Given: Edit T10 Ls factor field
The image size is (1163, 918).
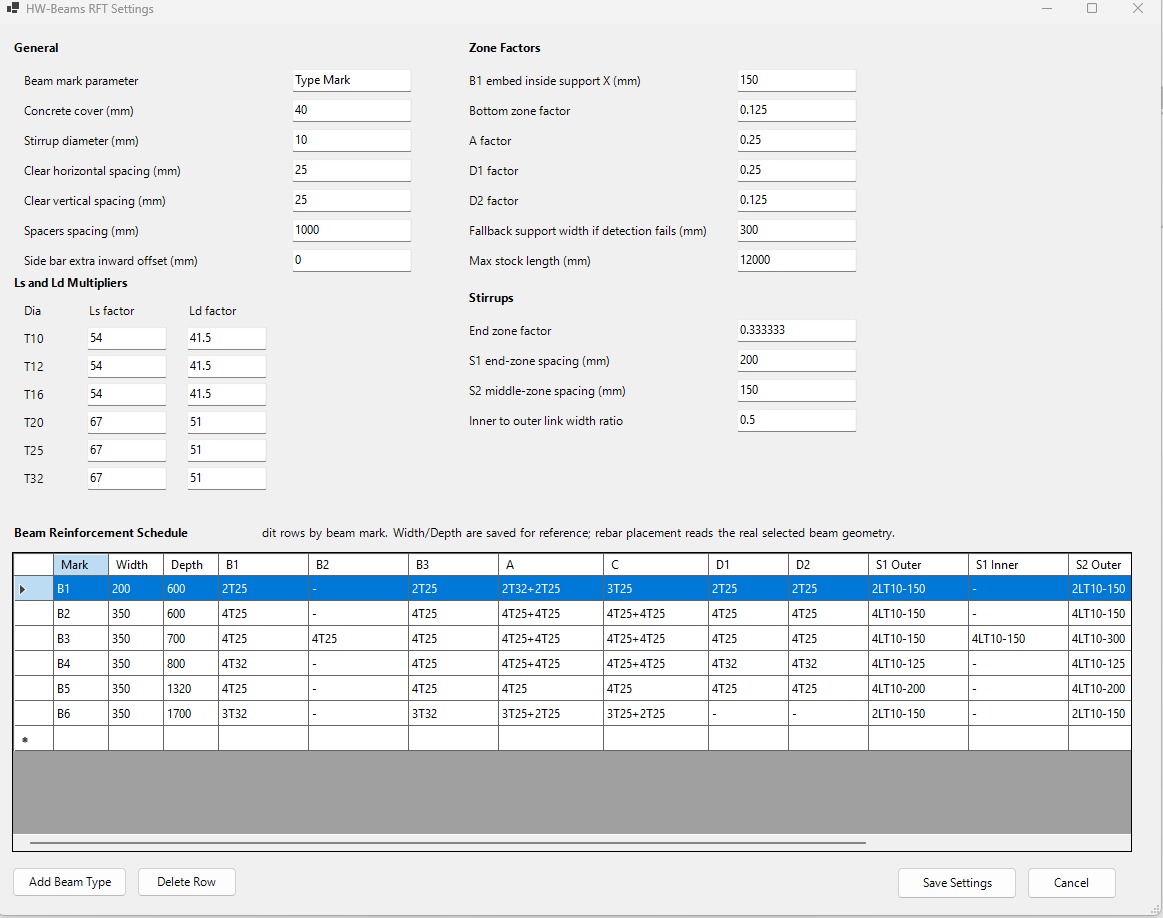Looking at the screenshot, I should pos(127,338).
